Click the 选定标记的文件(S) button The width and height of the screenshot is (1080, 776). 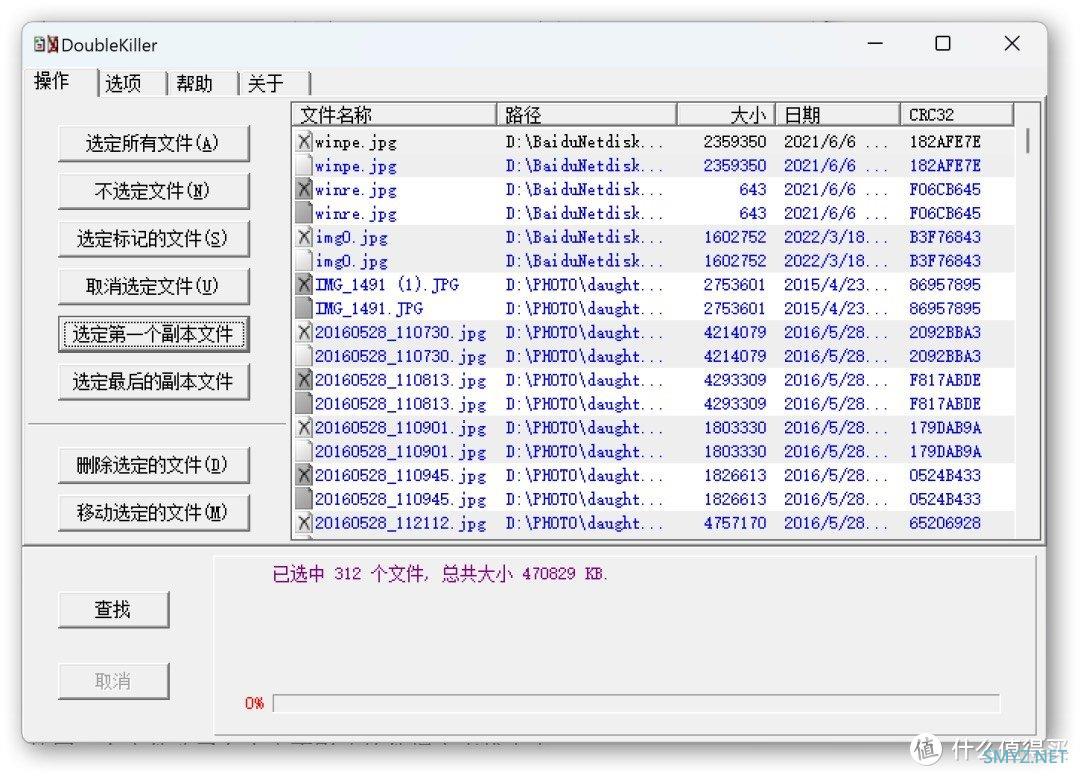(x=153, y=238)
